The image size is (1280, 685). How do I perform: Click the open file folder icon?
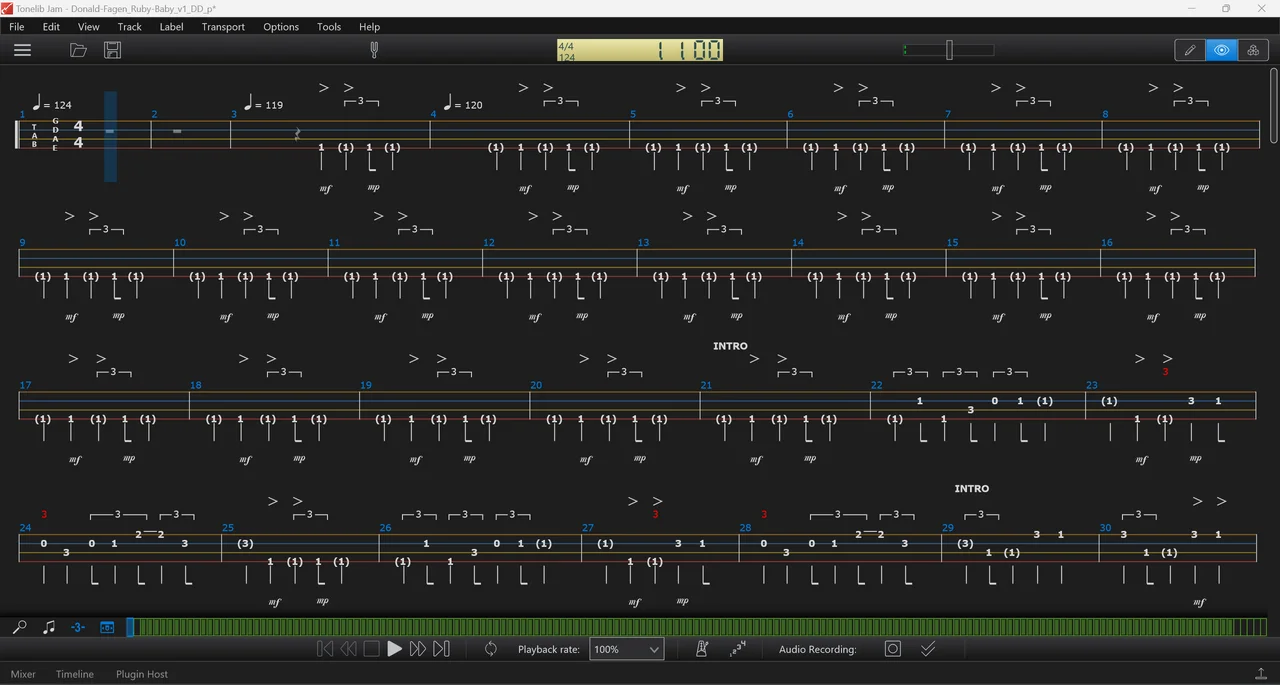click(78, 50)
